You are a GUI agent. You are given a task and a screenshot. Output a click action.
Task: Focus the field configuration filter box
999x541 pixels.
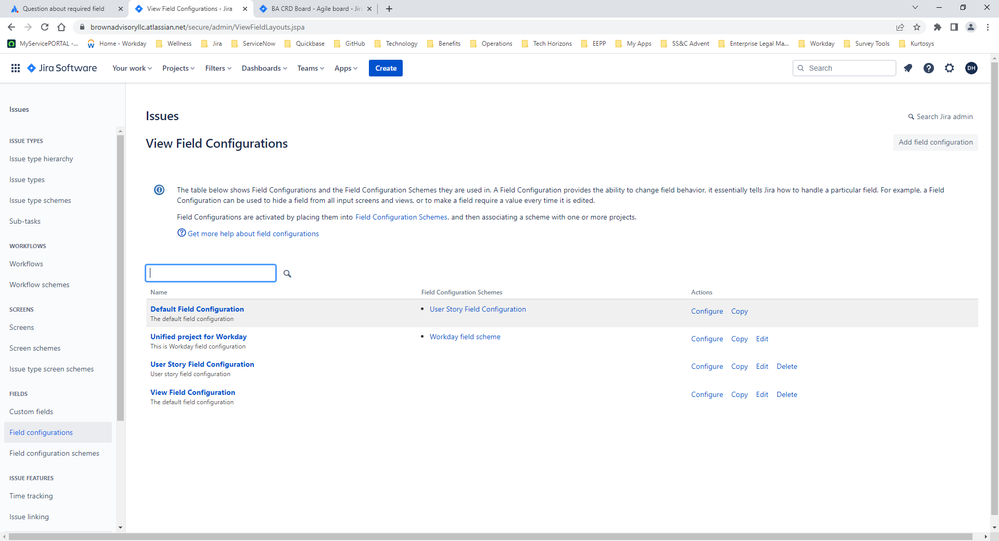(x=211, y=273)
